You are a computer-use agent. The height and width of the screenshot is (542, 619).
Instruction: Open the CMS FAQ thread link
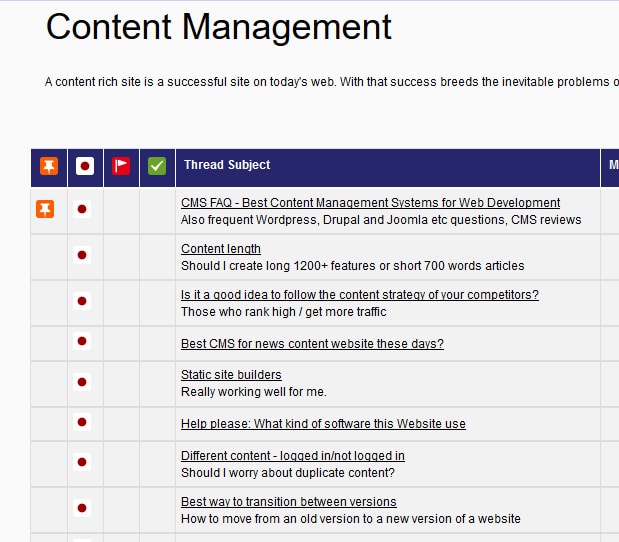tap(370, 203)
